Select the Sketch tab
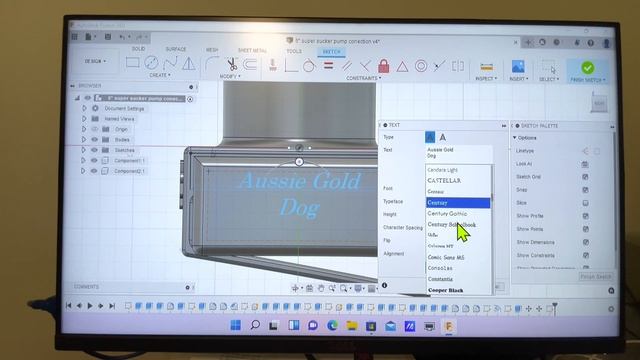Image resolution: width=640 pixels, height=360 pixels. tap(331, 52)
